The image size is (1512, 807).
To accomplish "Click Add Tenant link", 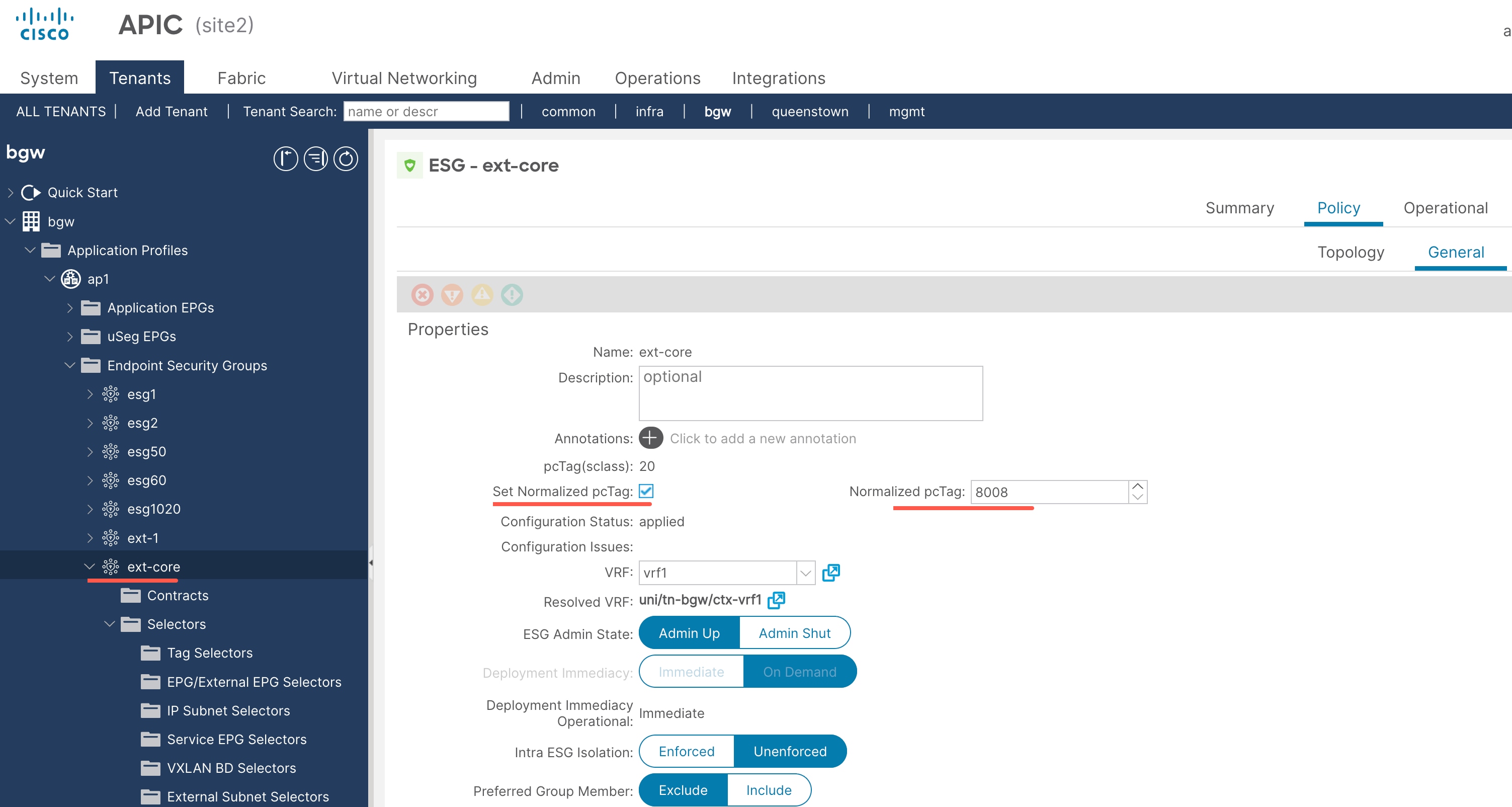I will coord(172,112).
